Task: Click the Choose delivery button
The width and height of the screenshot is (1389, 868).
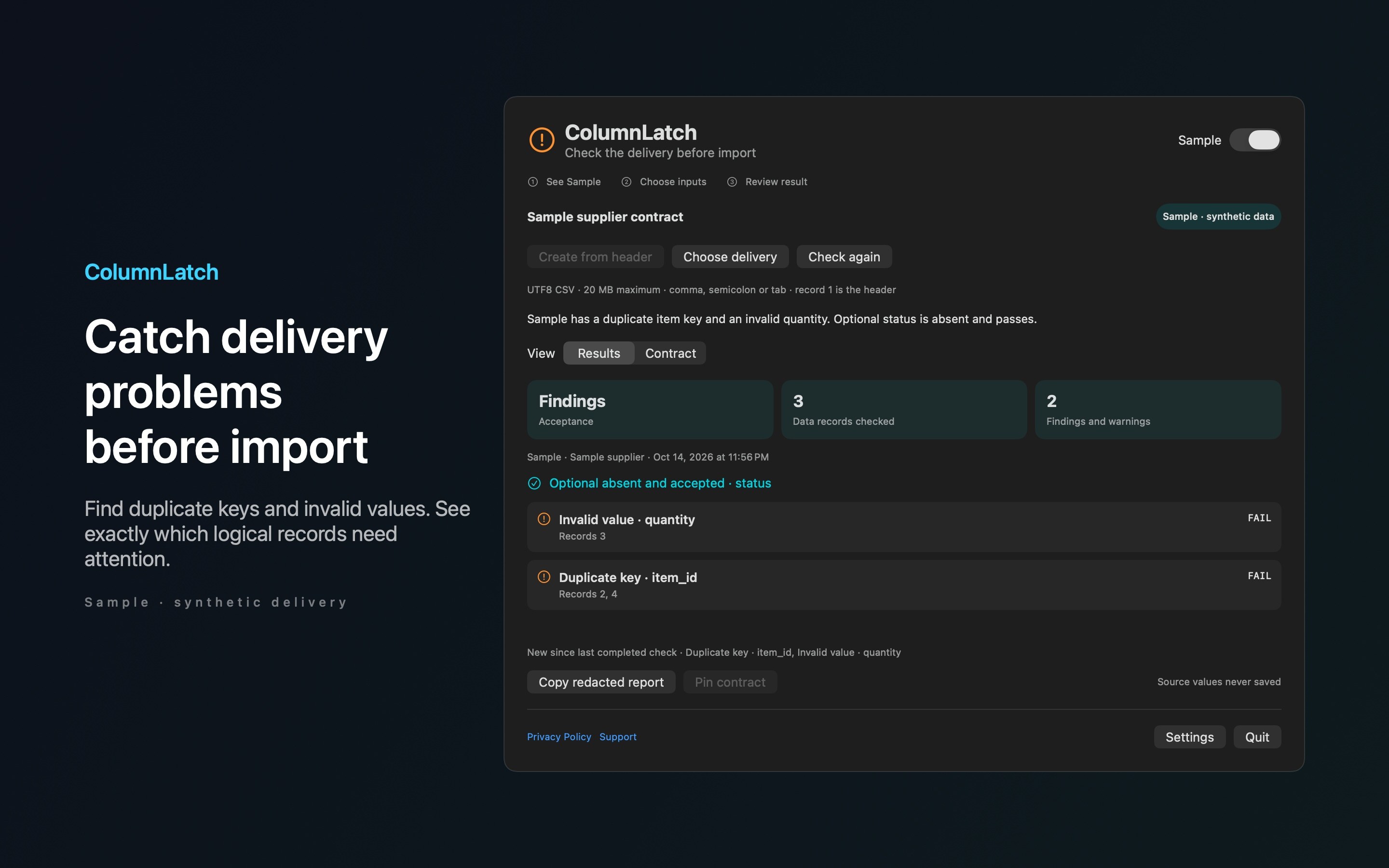Action: (x=730, y=257)
